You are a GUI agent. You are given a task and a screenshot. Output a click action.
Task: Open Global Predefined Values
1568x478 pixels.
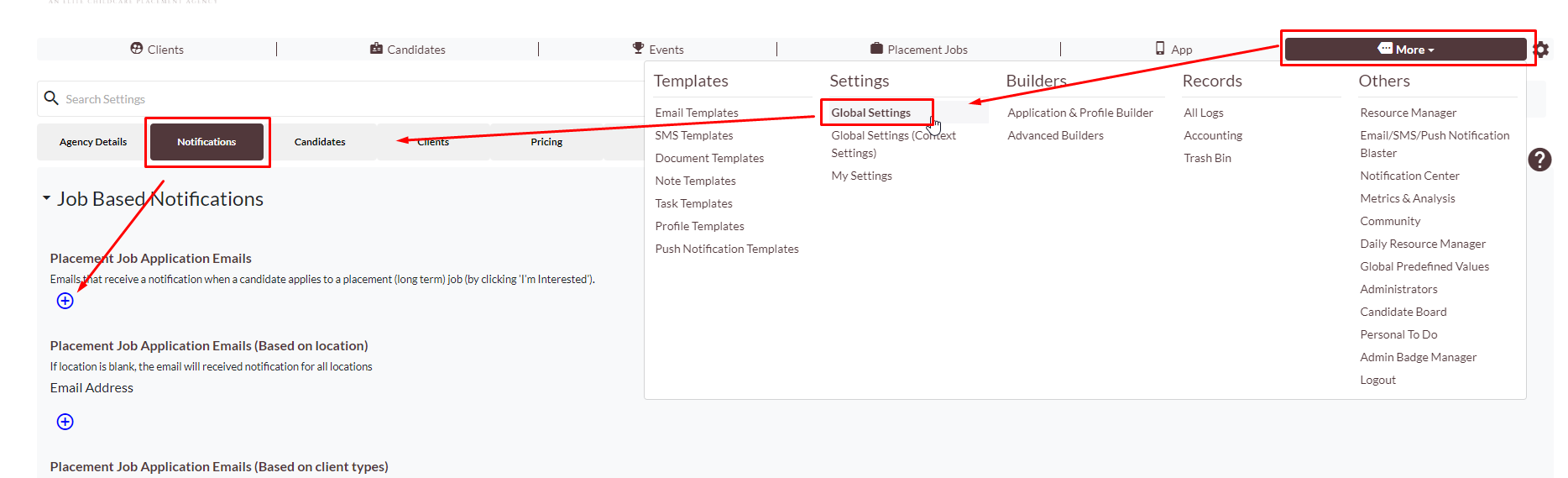1424,266
